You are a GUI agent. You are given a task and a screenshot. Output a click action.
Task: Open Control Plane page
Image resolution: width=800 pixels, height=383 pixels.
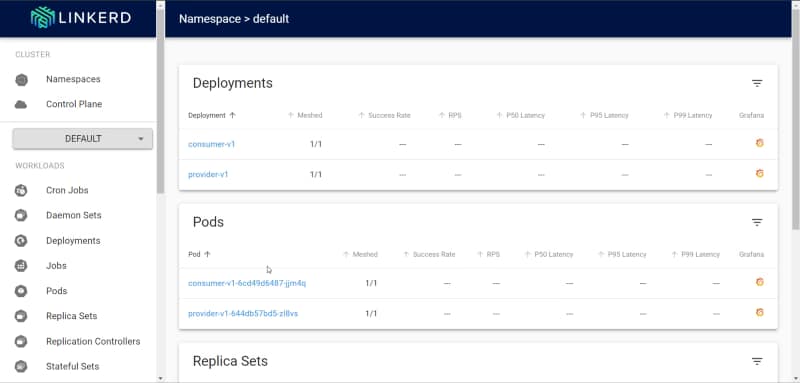[74, 104]
